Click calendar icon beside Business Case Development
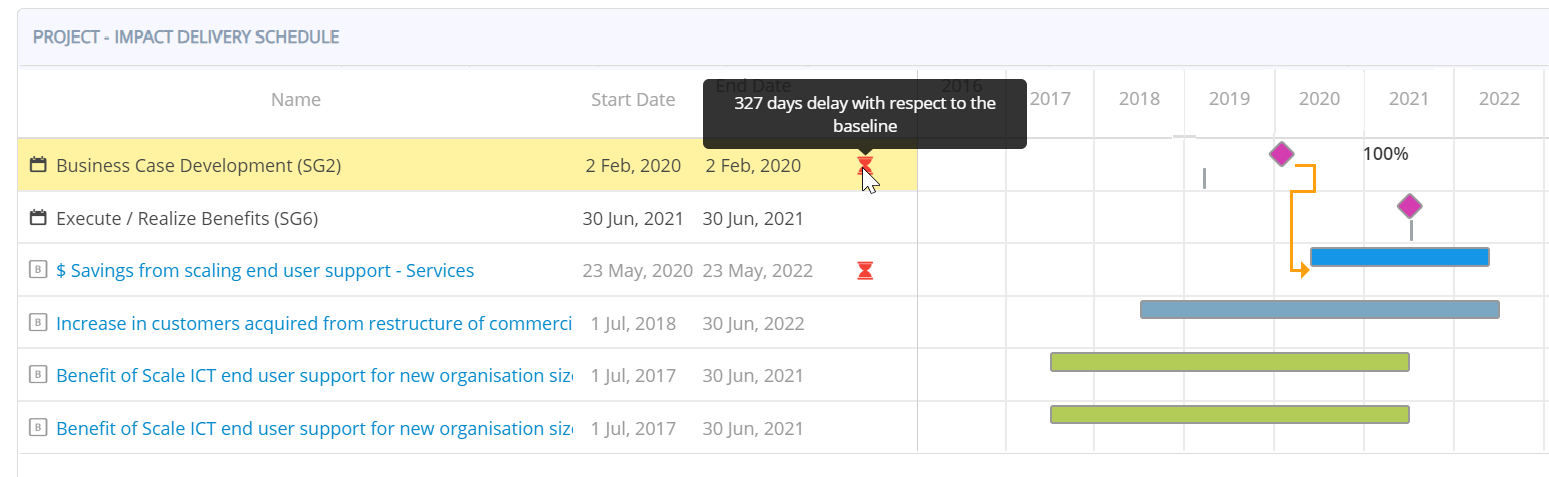The width and height of the screenshot is (1549, 477). click(39, 165)
